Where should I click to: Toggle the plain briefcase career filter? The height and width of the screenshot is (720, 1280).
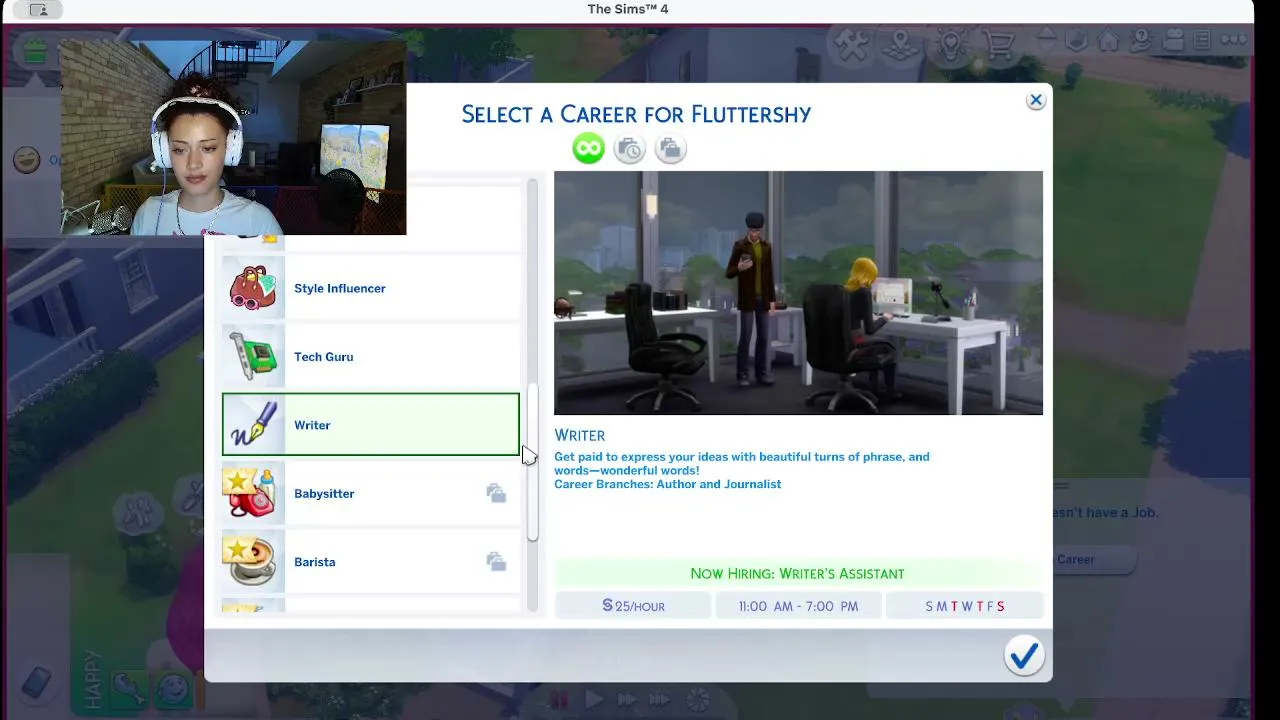670,149
